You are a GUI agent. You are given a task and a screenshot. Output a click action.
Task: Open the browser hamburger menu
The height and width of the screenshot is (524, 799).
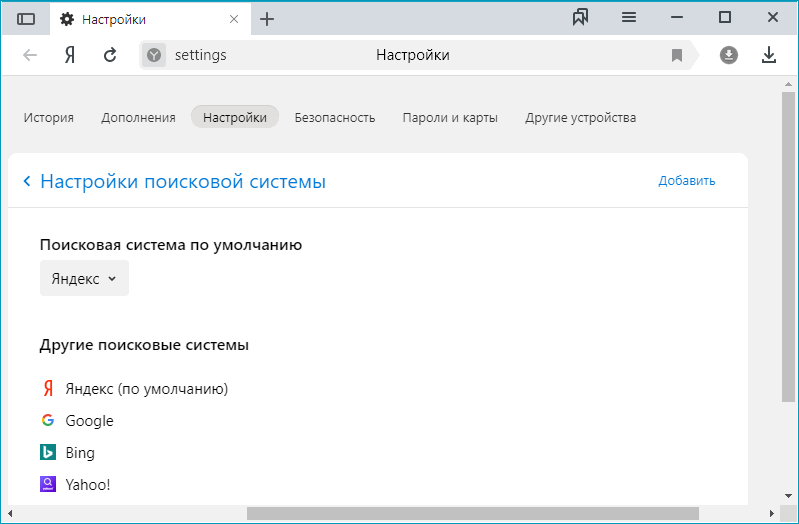pyautogui.click(x=629, y=17)
